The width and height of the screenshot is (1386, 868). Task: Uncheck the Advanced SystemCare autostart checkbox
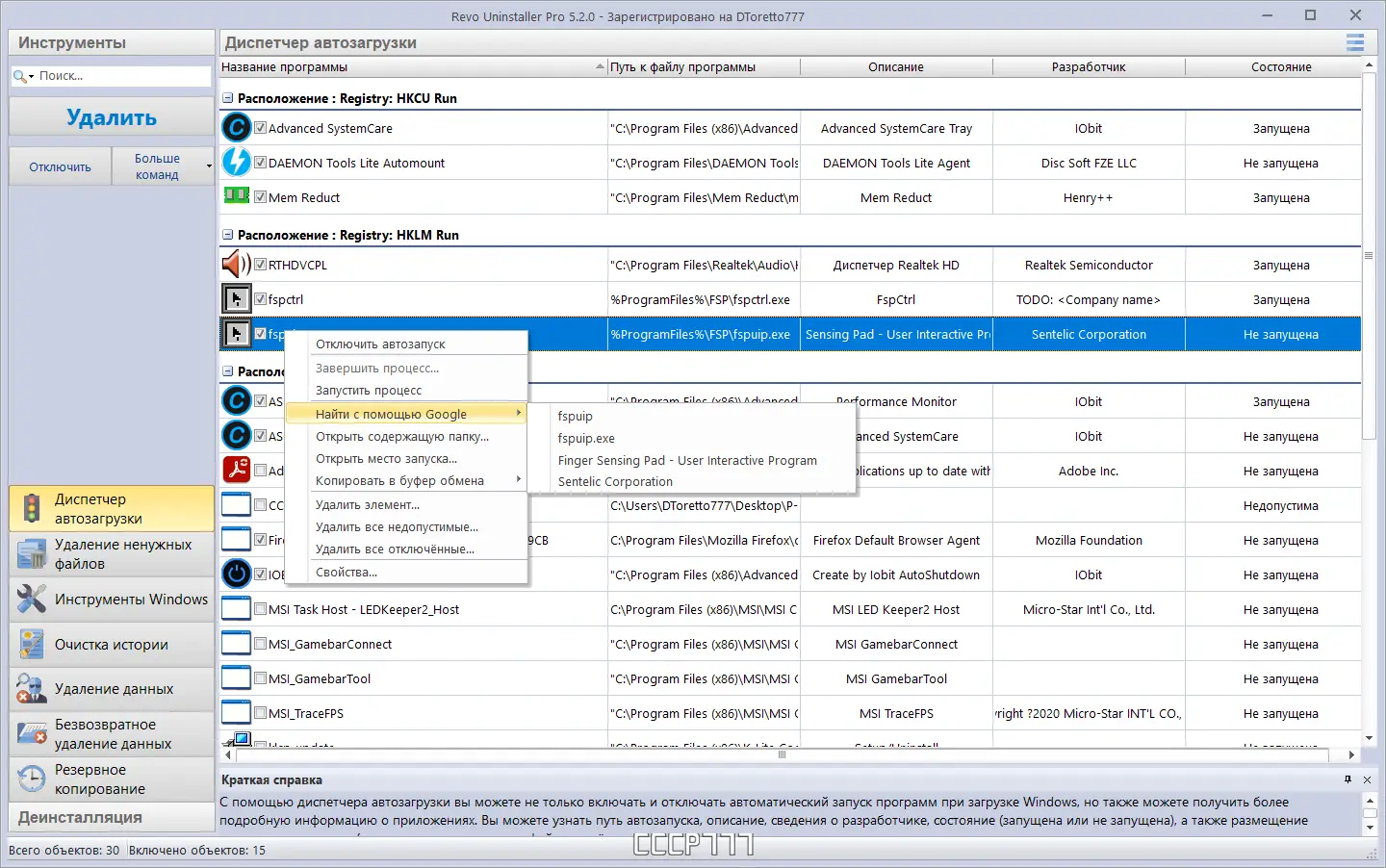[x=260, y=127]
